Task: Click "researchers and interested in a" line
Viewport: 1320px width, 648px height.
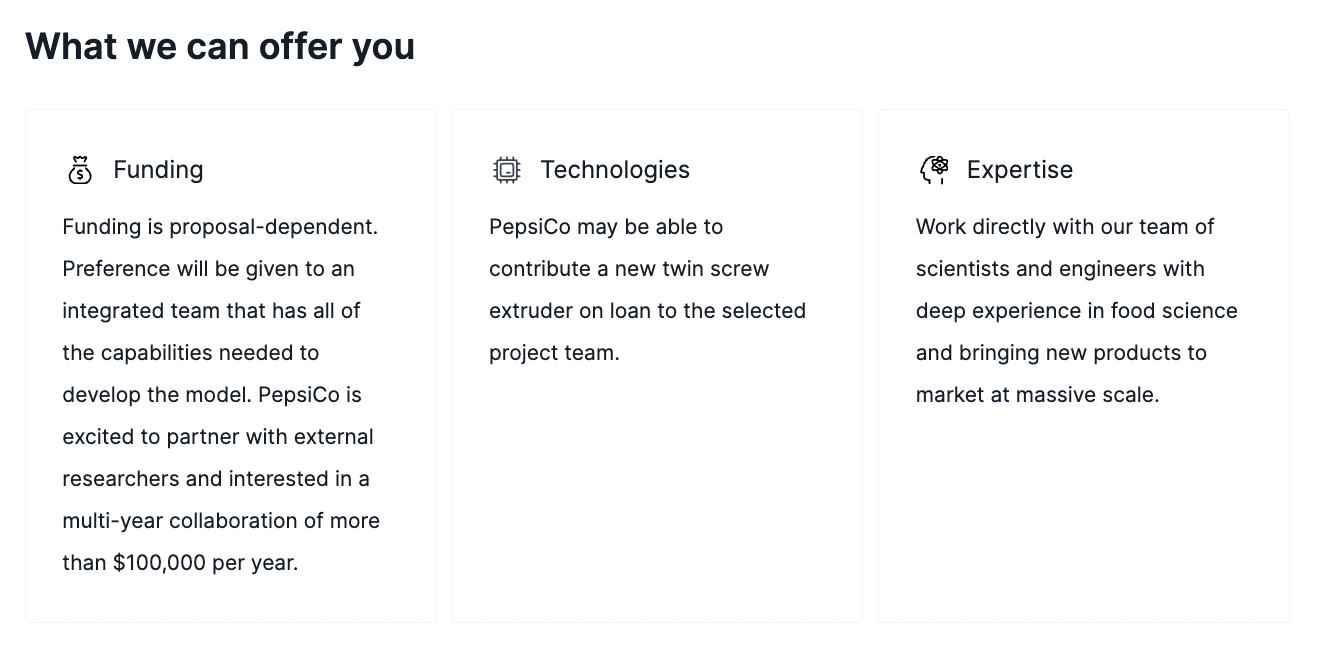Action: [216, 479]
